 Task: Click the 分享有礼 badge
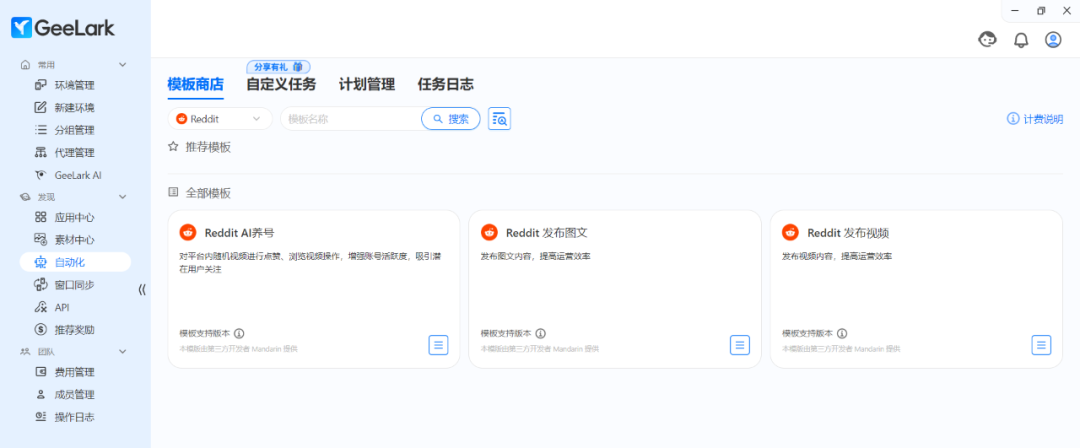point(278,66)
